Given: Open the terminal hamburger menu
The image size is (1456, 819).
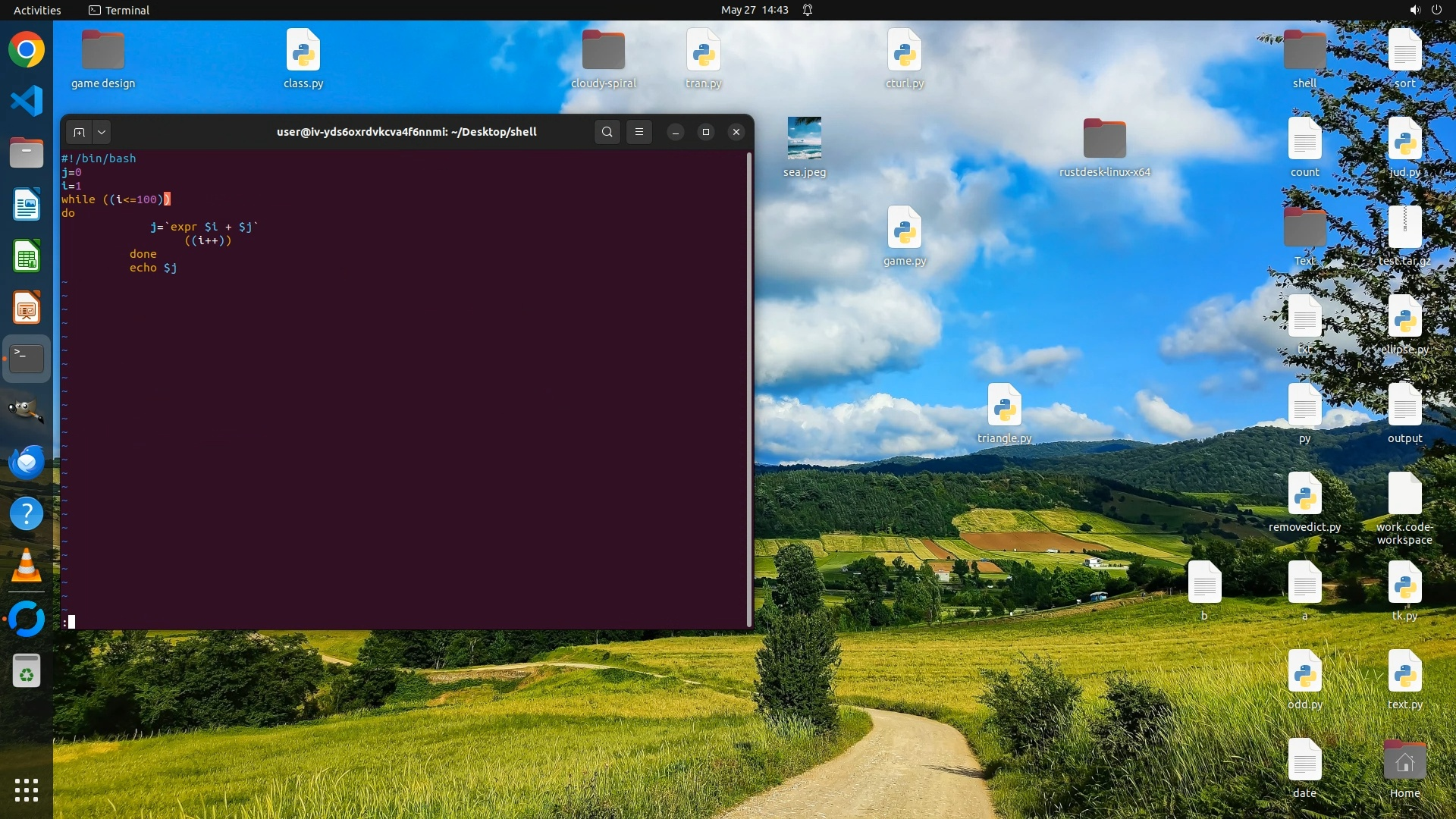Looking at the screenshot, I should point(639,132).
